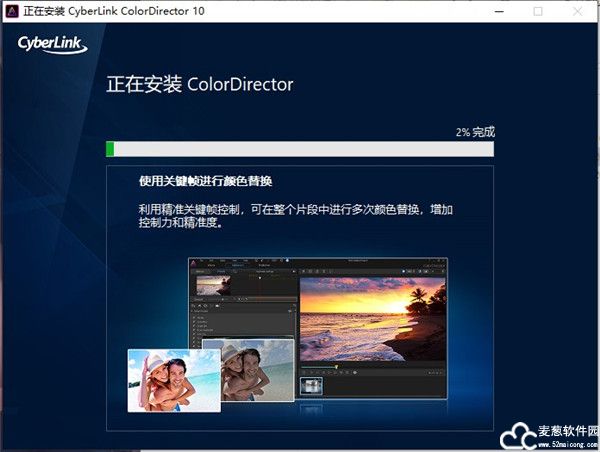Click the CyberLink logo
Screen dimensions: 600x452
tap(52, 45)
